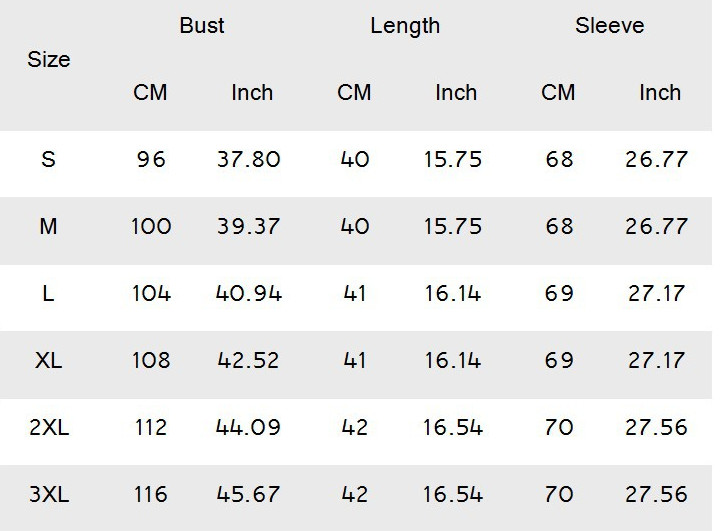Select the 3XL size row label
This screenshot has width=713, height=531.
[49, 494]
